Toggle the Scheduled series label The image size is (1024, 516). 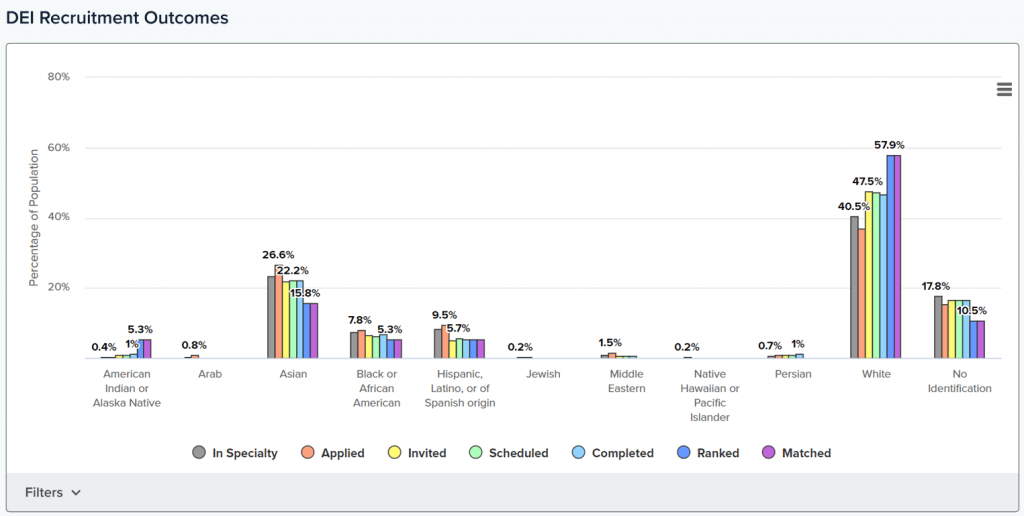click(518, 453)
